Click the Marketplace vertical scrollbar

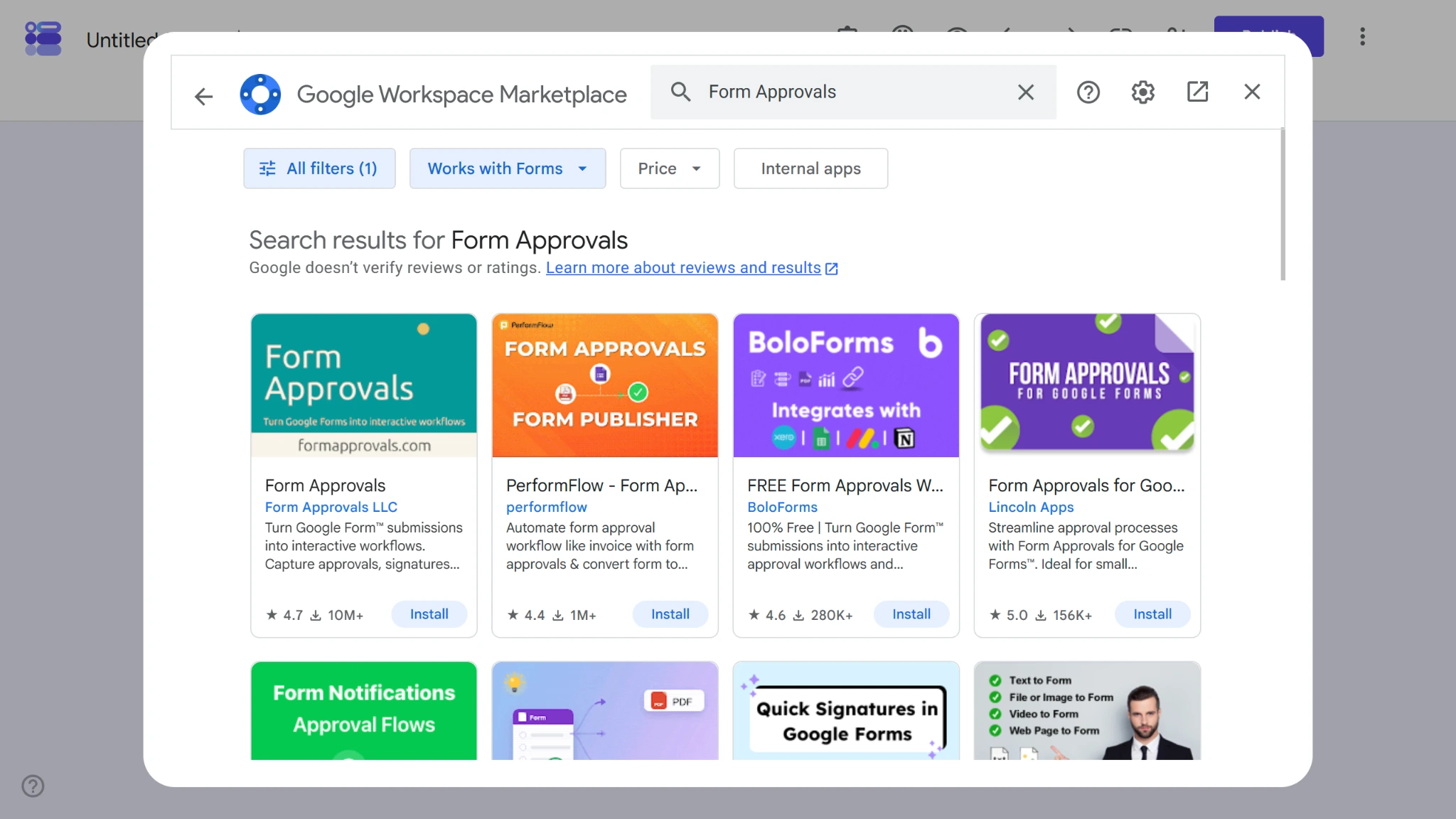1283,205
